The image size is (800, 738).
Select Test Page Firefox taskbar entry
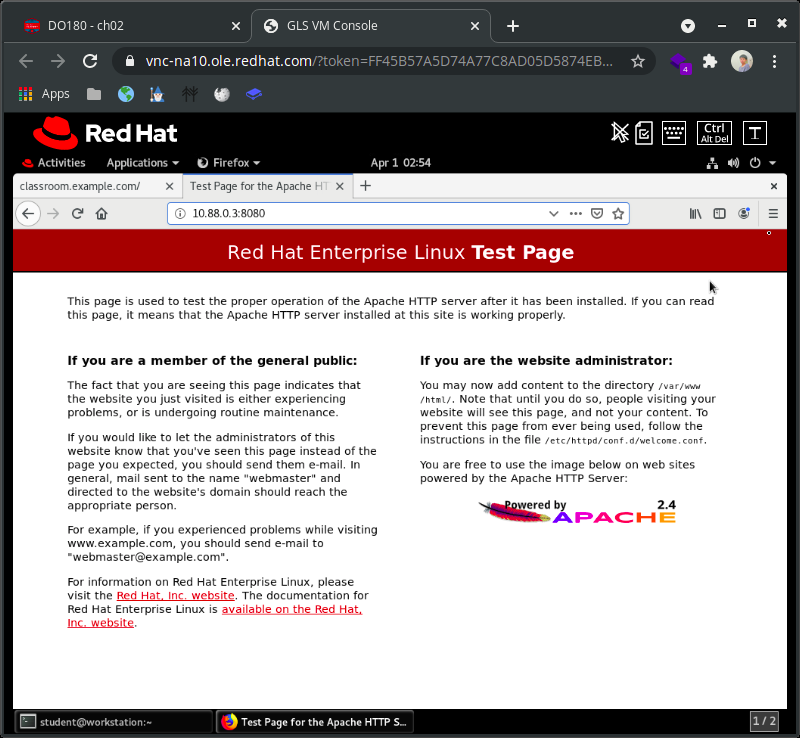click(x=315, y=722)
